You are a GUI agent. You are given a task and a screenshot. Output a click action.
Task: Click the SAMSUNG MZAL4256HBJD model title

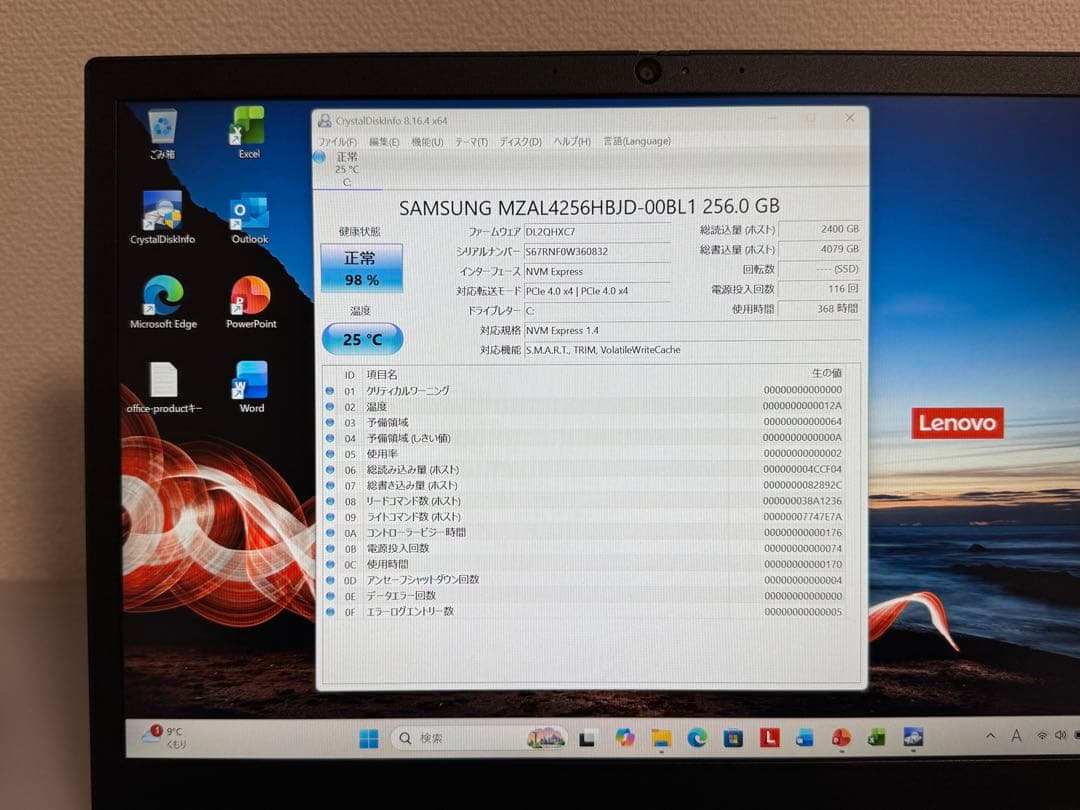pos(590,207)
